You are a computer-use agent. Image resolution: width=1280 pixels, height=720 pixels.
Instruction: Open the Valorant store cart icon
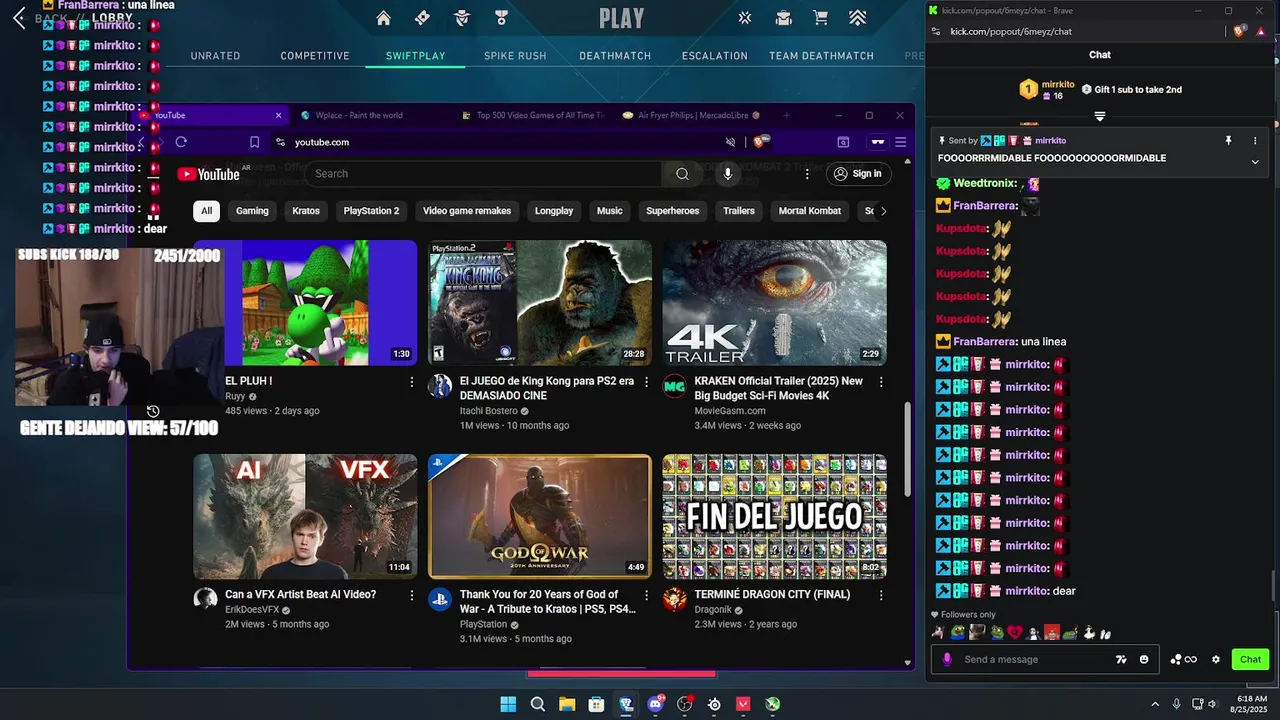pos(820,18)
